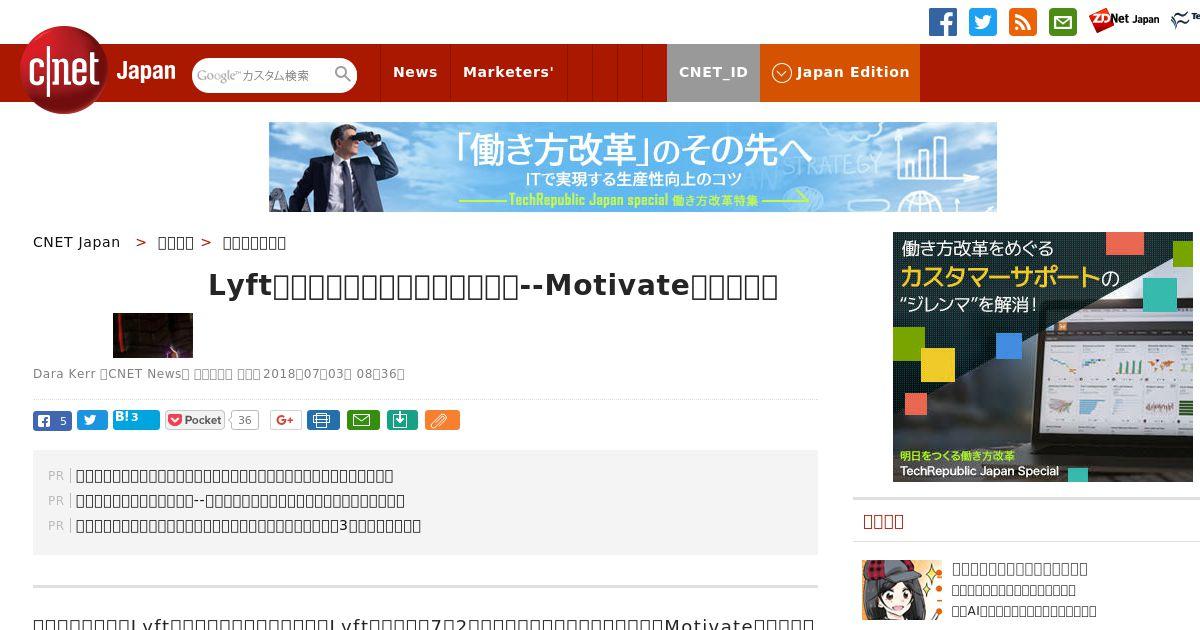Open the CNET Facebook page icon in header
The image size is (1200, 630).
pyautogui.click(x=943, y=22)
